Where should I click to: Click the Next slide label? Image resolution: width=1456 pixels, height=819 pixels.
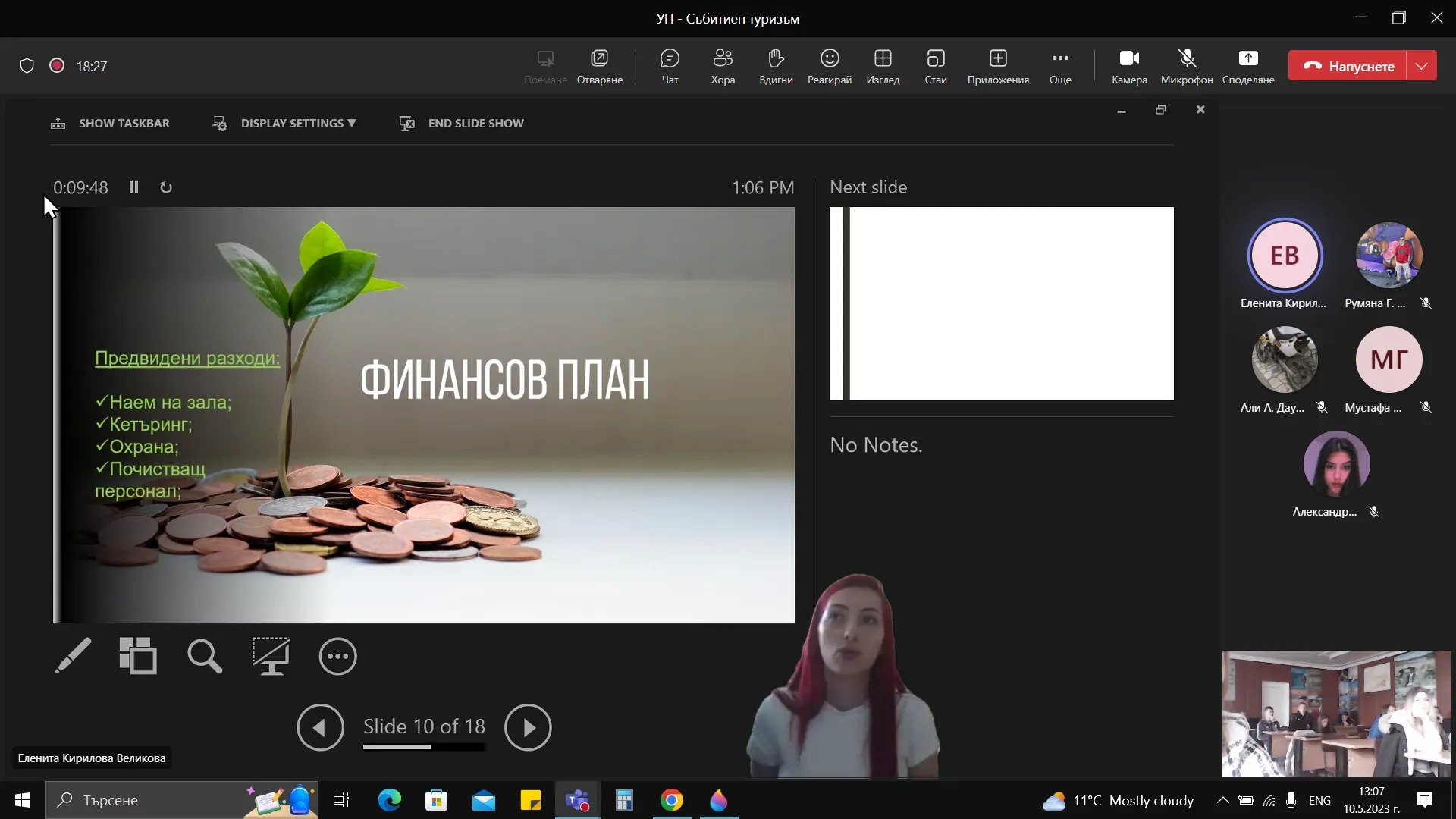pyautogui.click(x=868, y=187)
